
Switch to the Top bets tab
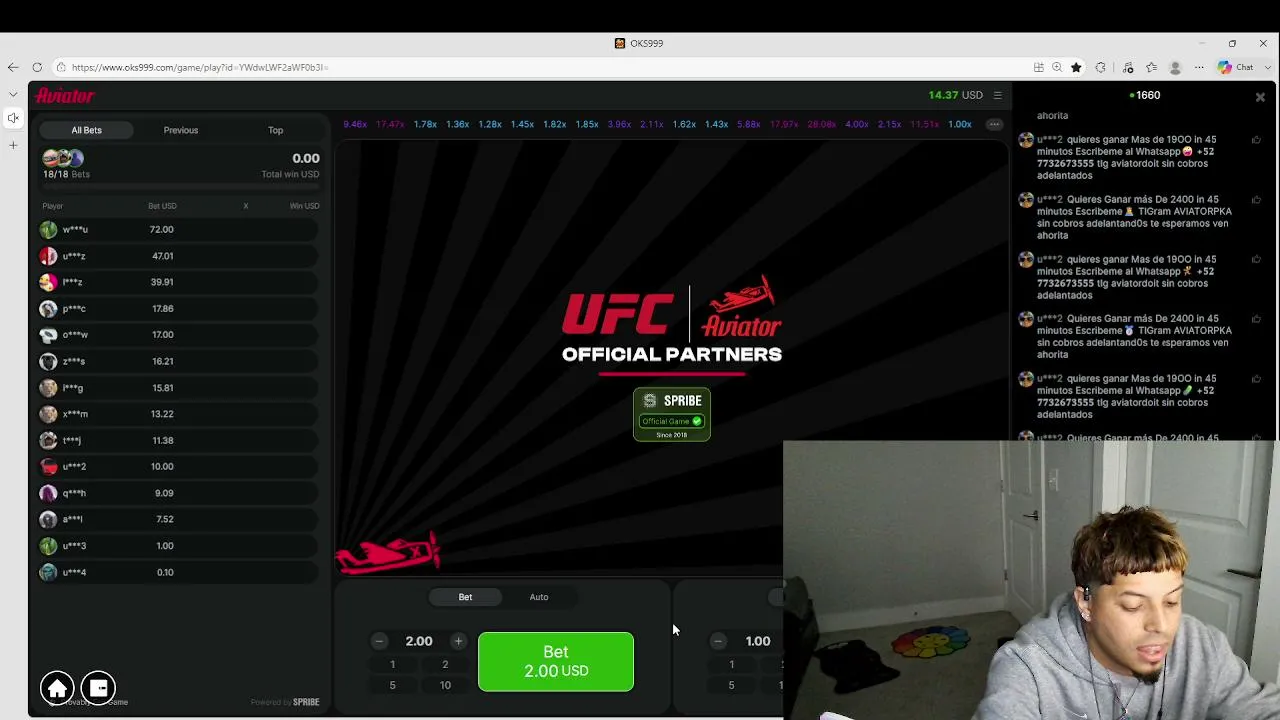point(275,130)
